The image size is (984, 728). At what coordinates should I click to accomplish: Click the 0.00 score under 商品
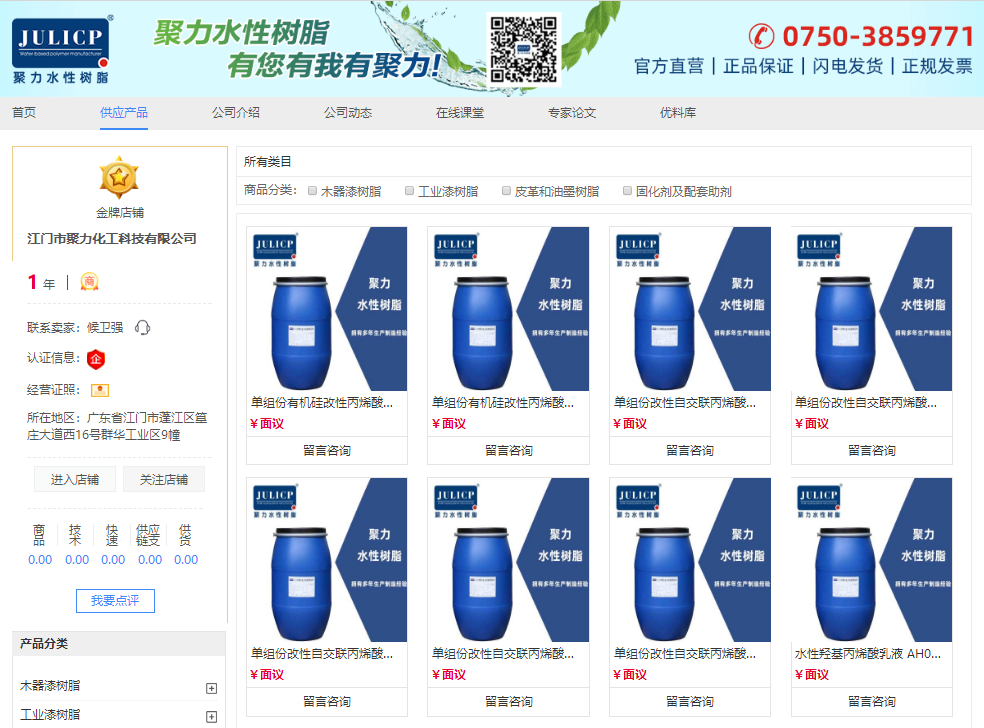pyautogui.click(x=40, y=560)
